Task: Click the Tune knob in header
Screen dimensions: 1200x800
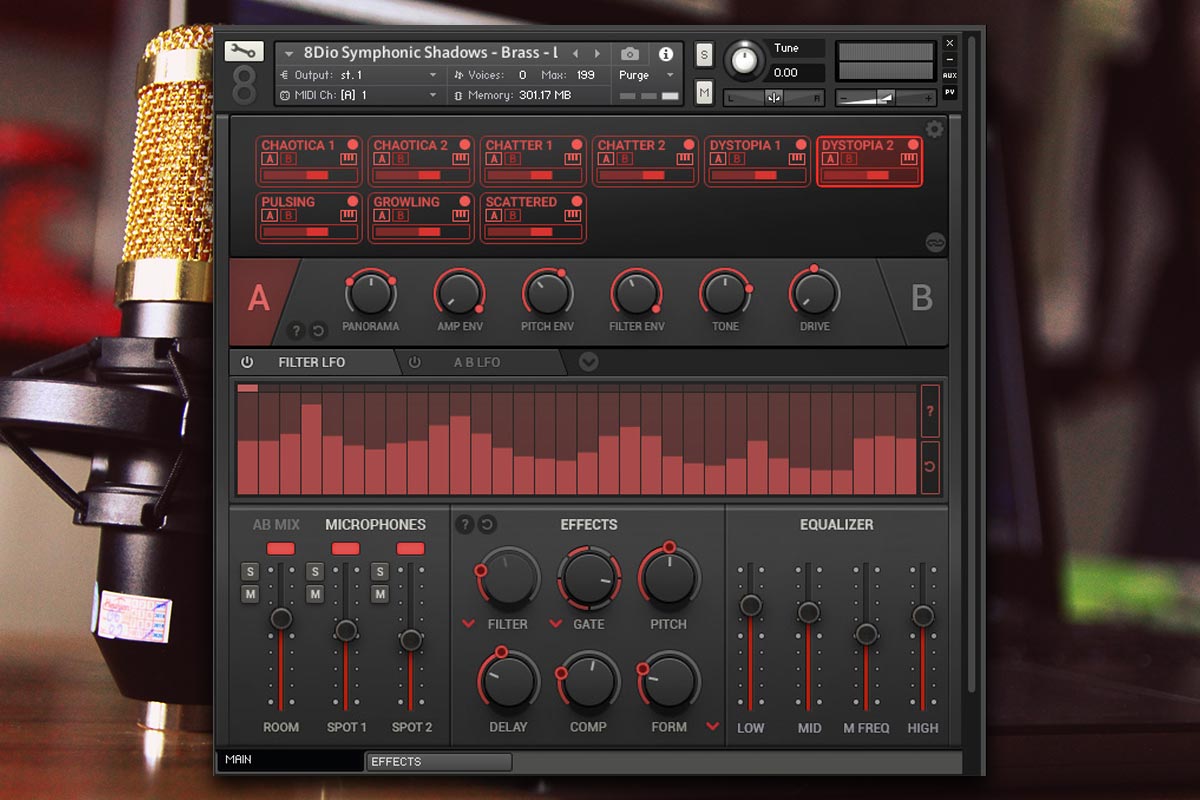Action: 744,61
